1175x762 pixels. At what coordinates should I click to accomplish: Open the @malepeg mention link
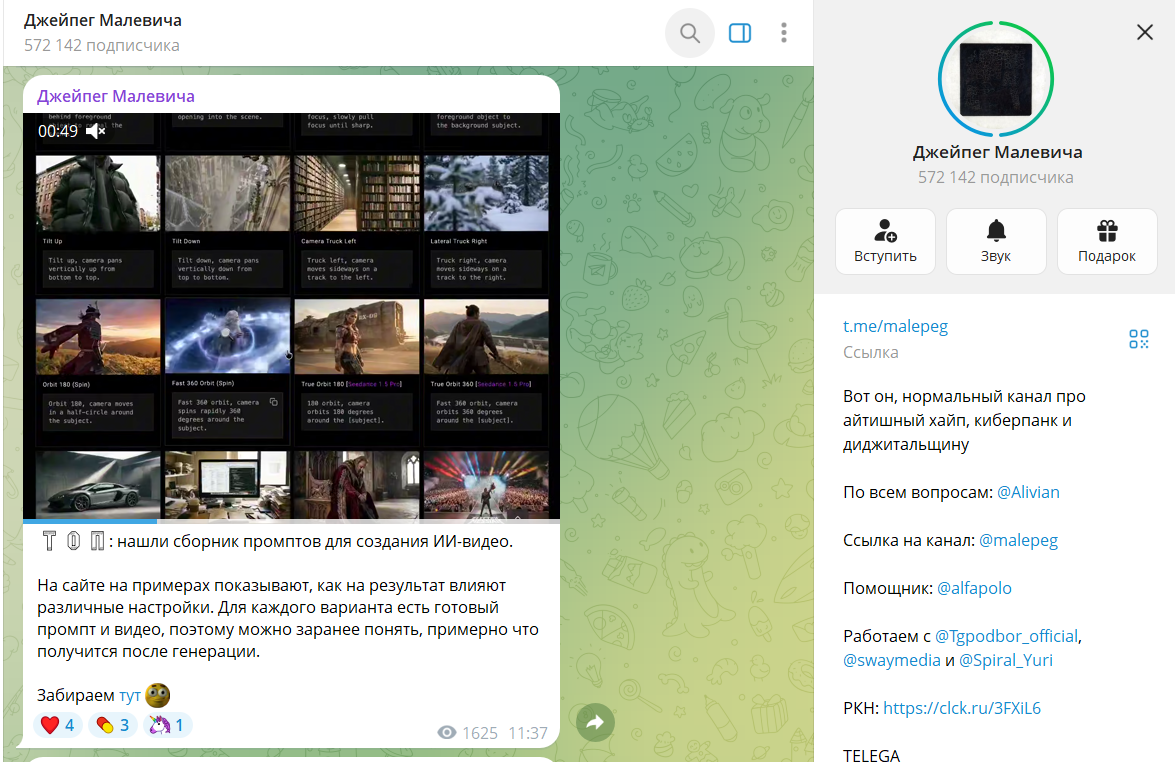click(1018, 540)
